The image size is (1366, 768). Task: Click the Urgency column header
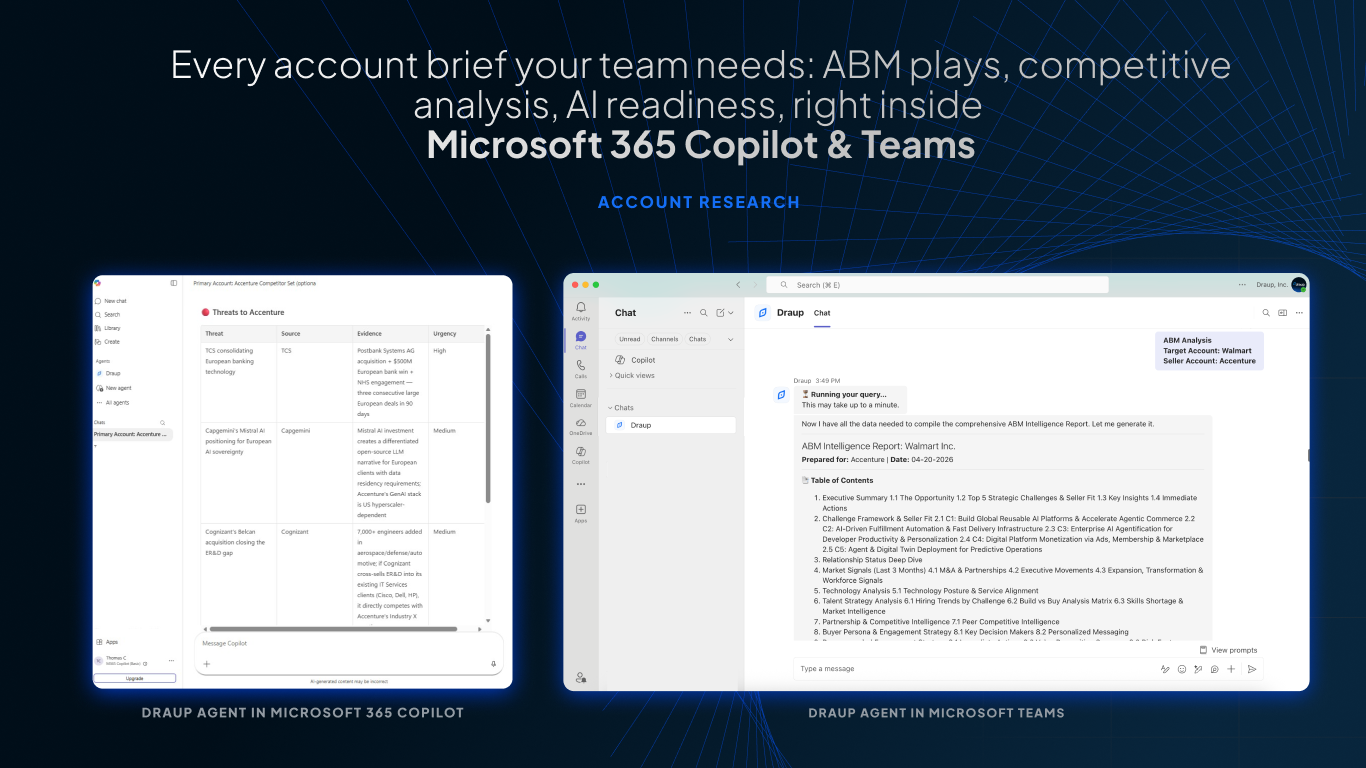click(457, 333)
